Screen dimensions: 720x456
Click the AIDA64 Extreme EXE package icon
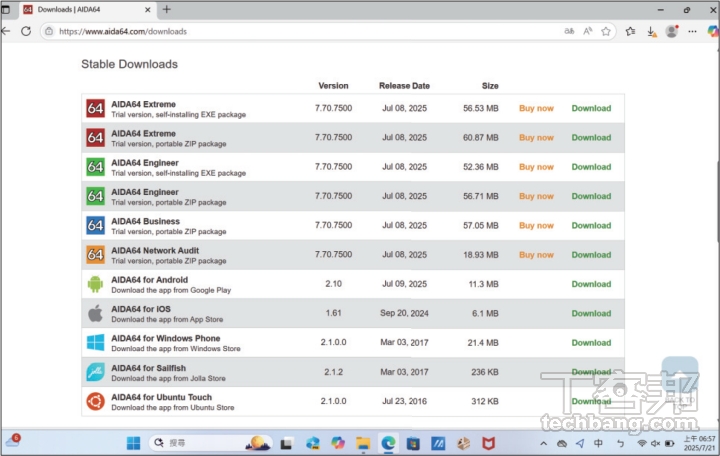coord(95,108)
